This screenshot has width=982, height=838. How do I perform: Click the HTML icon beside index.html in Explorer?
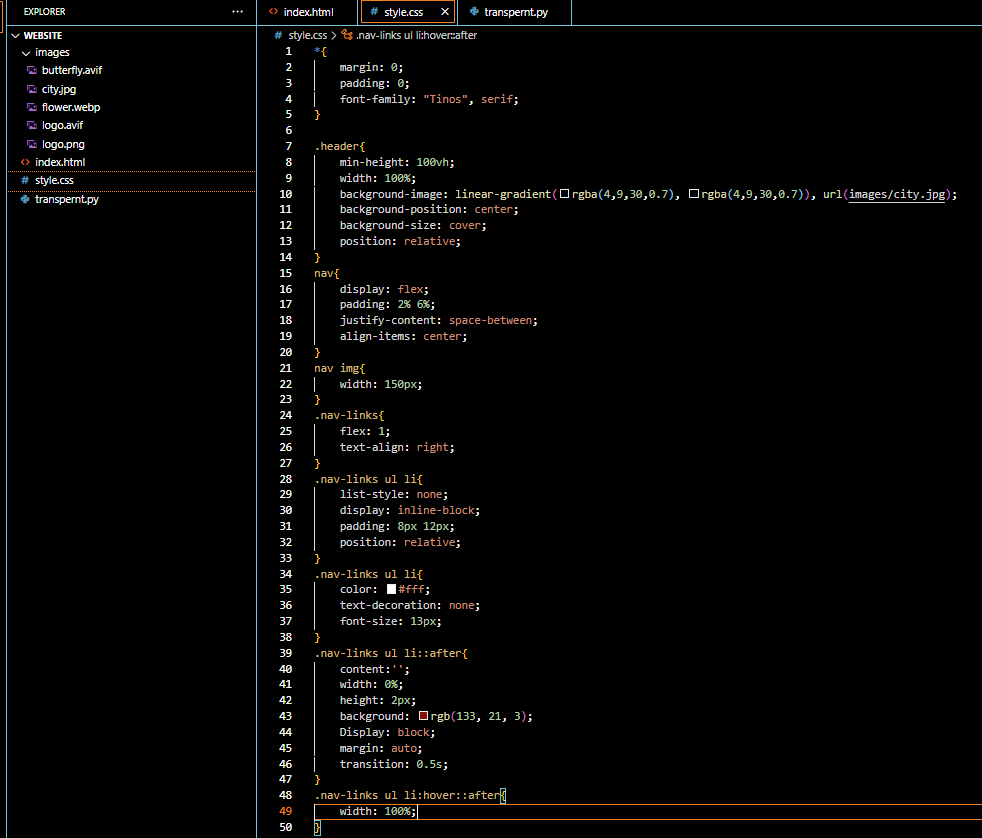[x=25, y=162]
